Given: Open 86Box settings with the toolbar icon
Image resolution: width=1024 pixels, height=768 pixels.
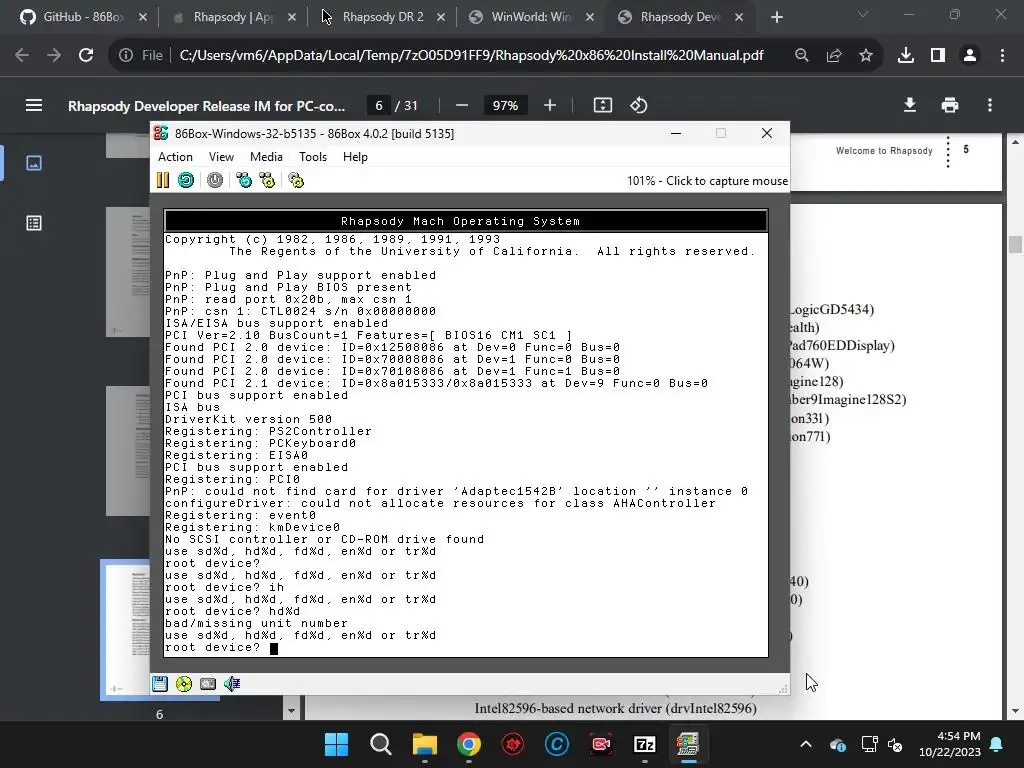Looking at the screenshot, I should [x=296, y=180].
